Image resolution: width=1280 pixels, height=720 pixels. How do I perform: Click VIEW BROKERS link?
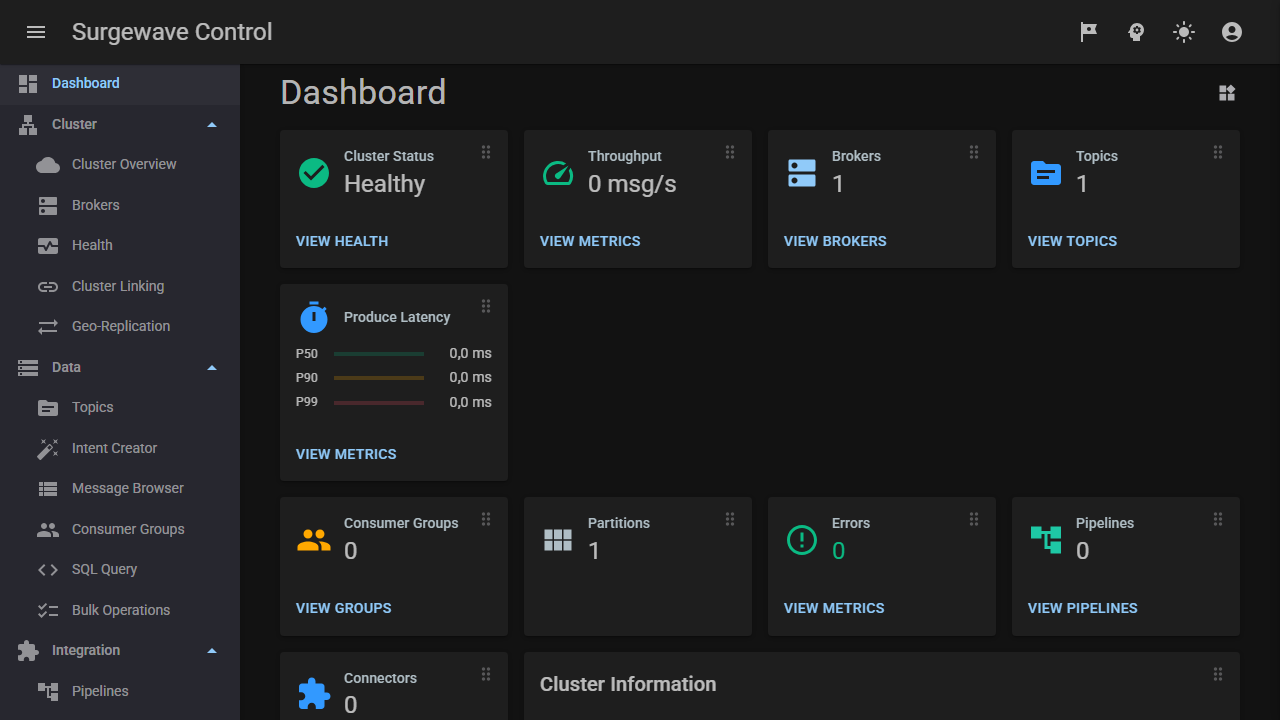[835, 241]
